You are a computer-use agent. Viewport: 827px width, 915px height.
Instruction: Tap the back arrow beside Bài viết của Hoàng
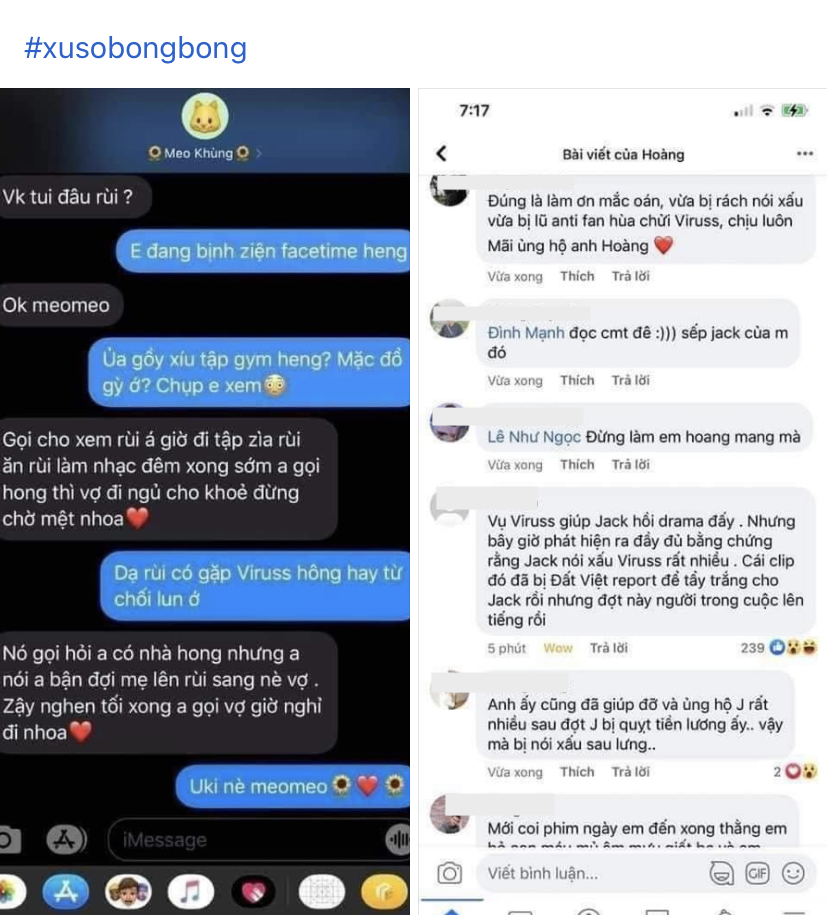coord(442,153)
